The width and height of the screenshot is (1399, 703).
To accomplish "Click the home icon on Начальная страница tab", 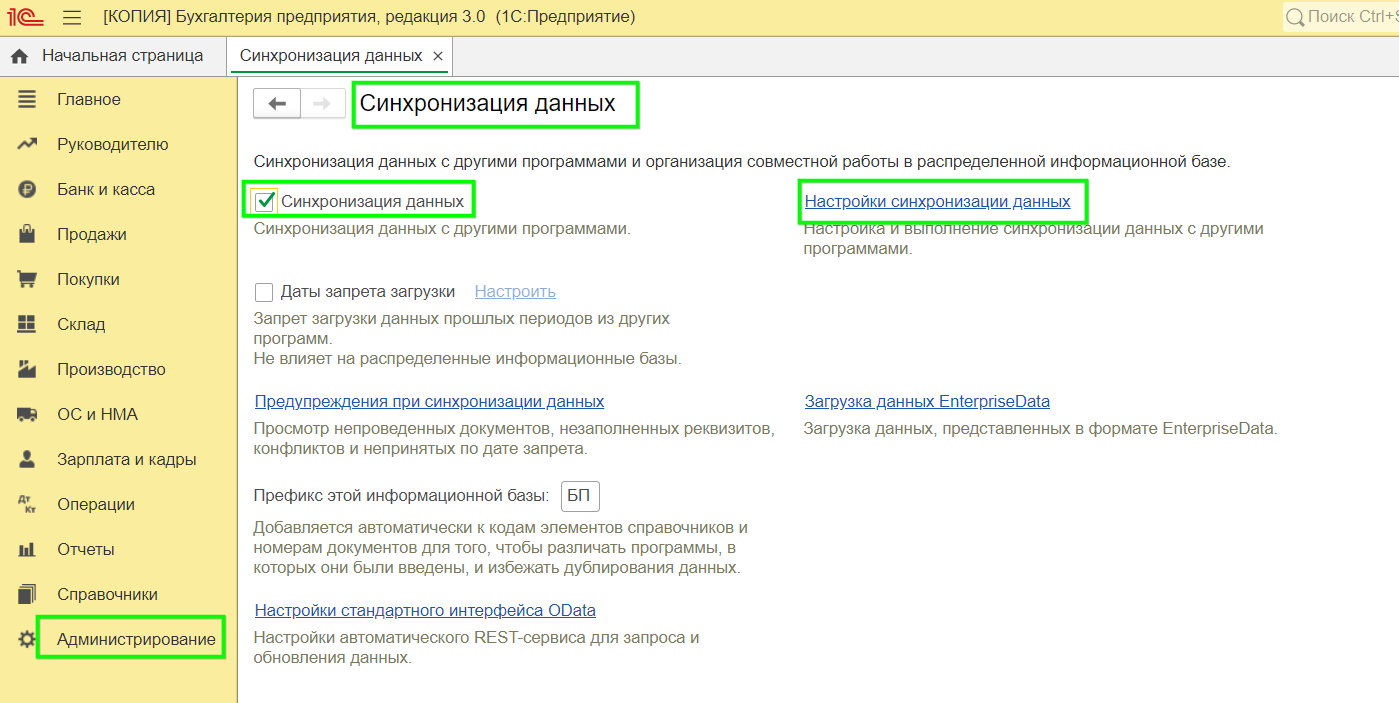I will coord(19,56).
